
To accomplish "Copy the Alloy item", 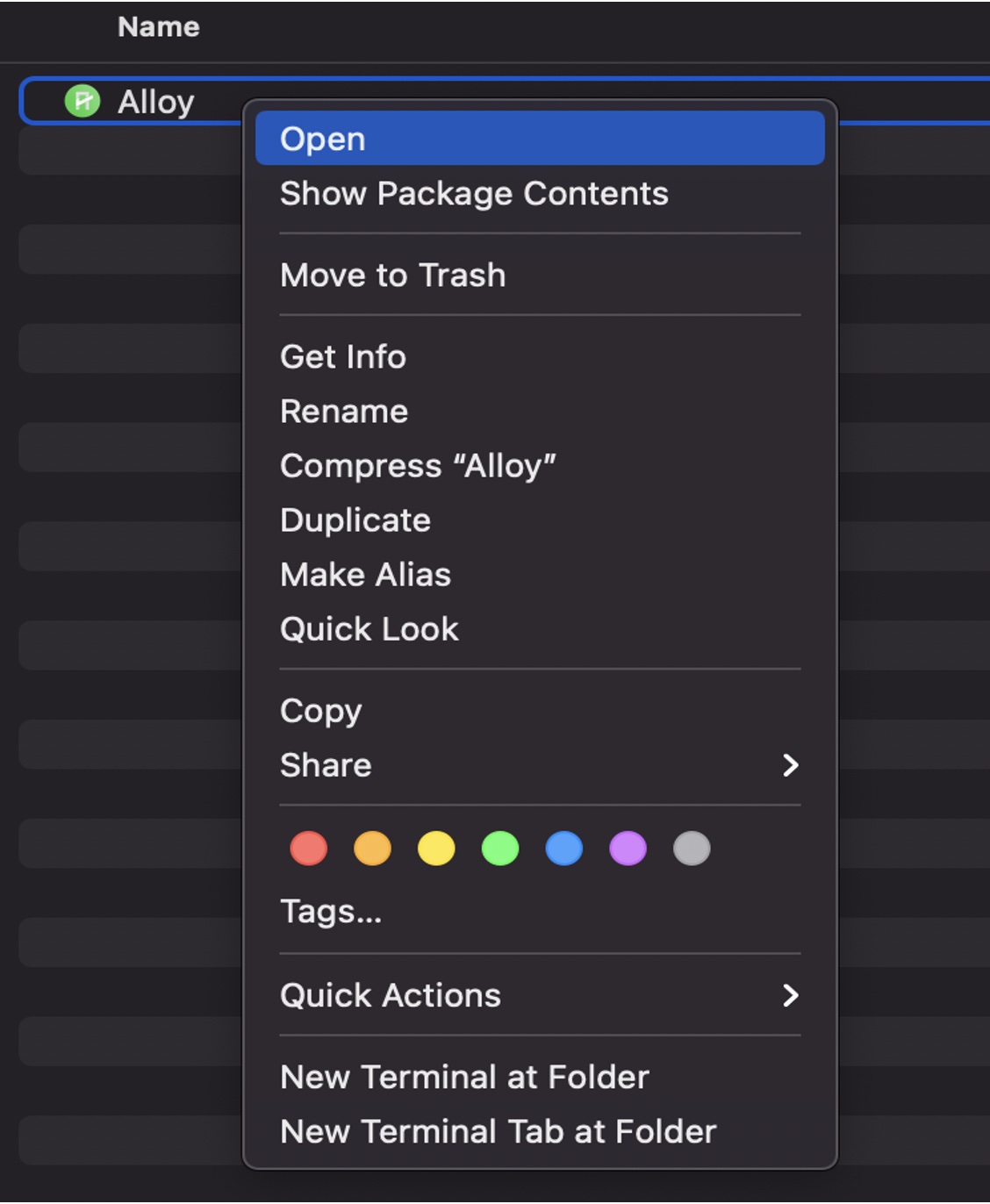I will point(320,711).
